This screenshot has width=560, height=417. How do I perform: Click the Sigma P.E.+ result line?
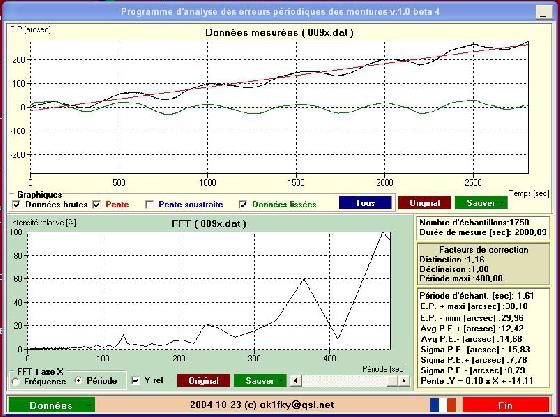click(474, 360)
